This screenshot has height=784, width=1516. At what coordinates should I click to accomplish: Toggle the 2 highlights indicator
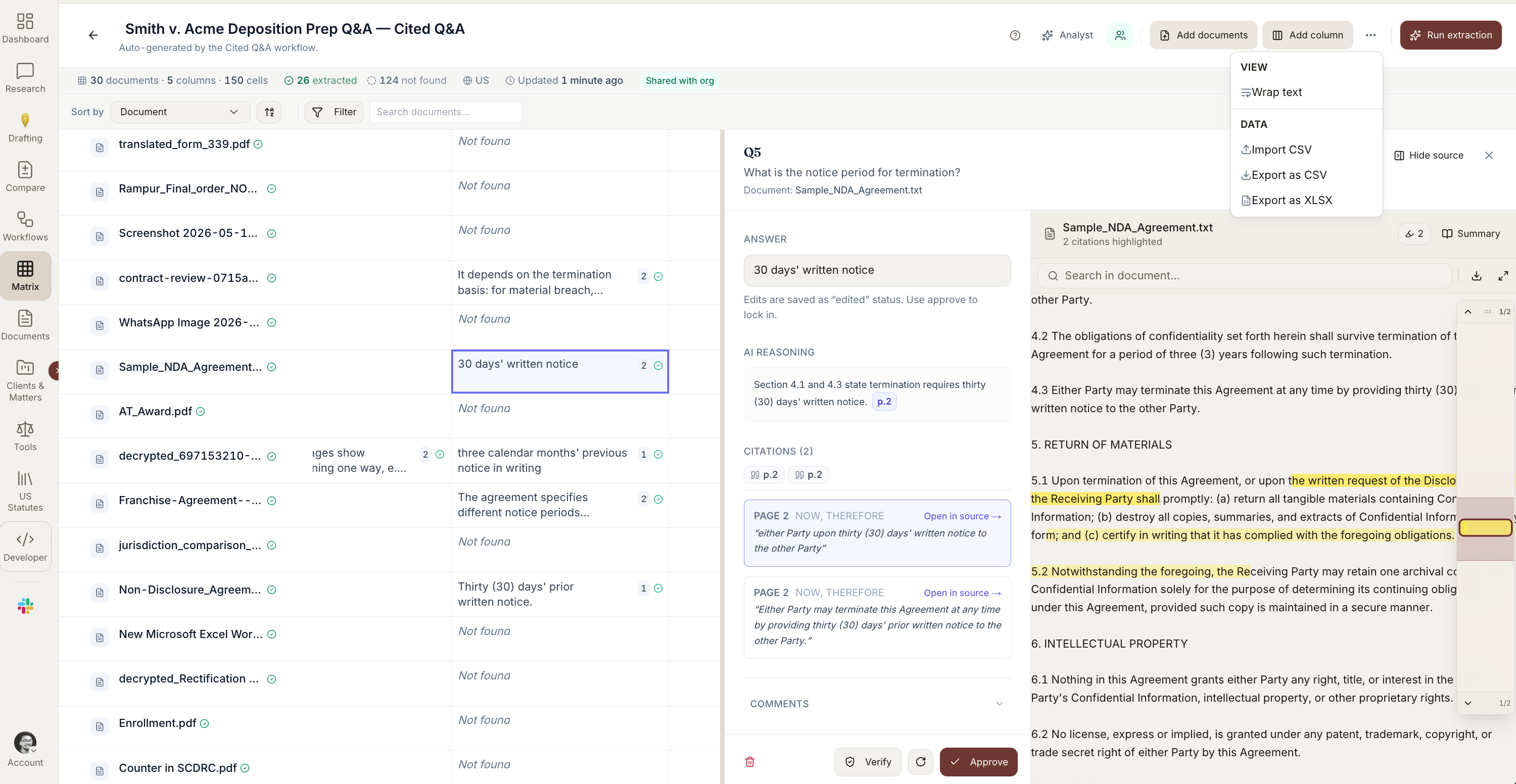point(1414,233)
